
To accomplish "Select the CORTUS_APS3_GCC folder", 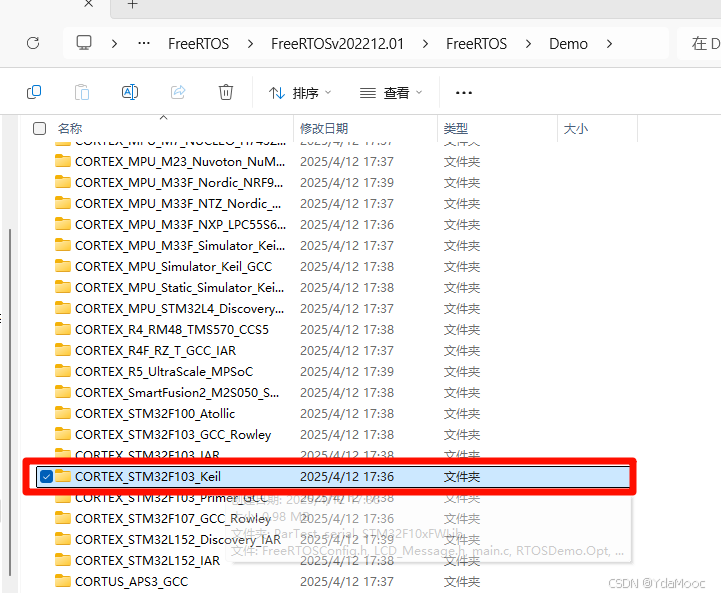I will coord(132,581).
